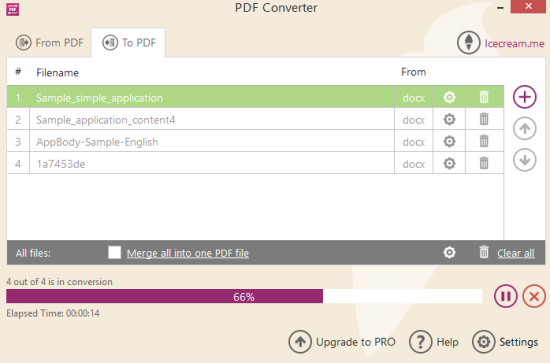
Task: Enable the merge all into one PDF checkbox
Action: tap(114, 252)
